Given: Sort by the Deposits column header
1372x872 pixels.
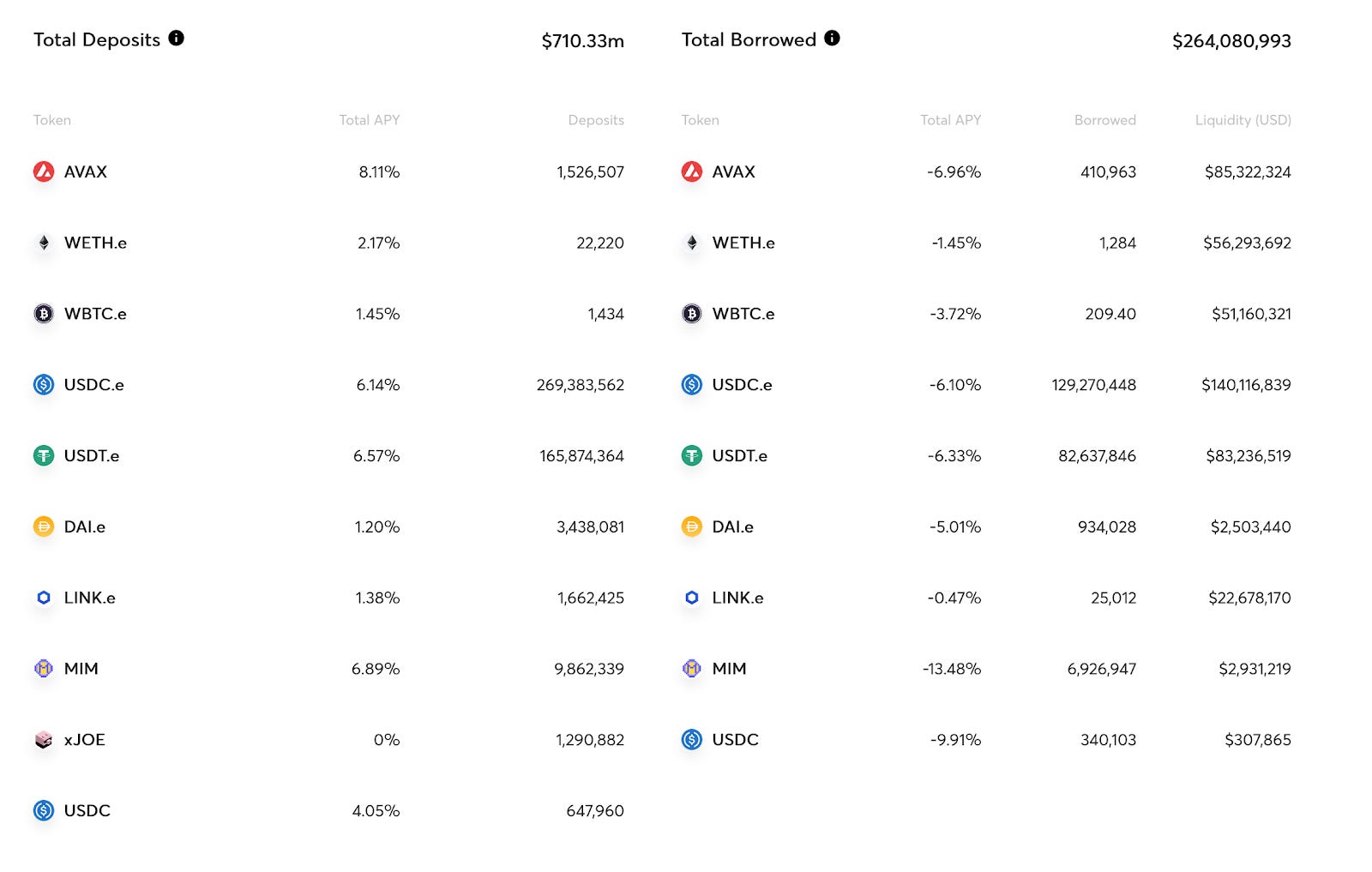Looking at the screenshot, I should click(x=596, y=120).
